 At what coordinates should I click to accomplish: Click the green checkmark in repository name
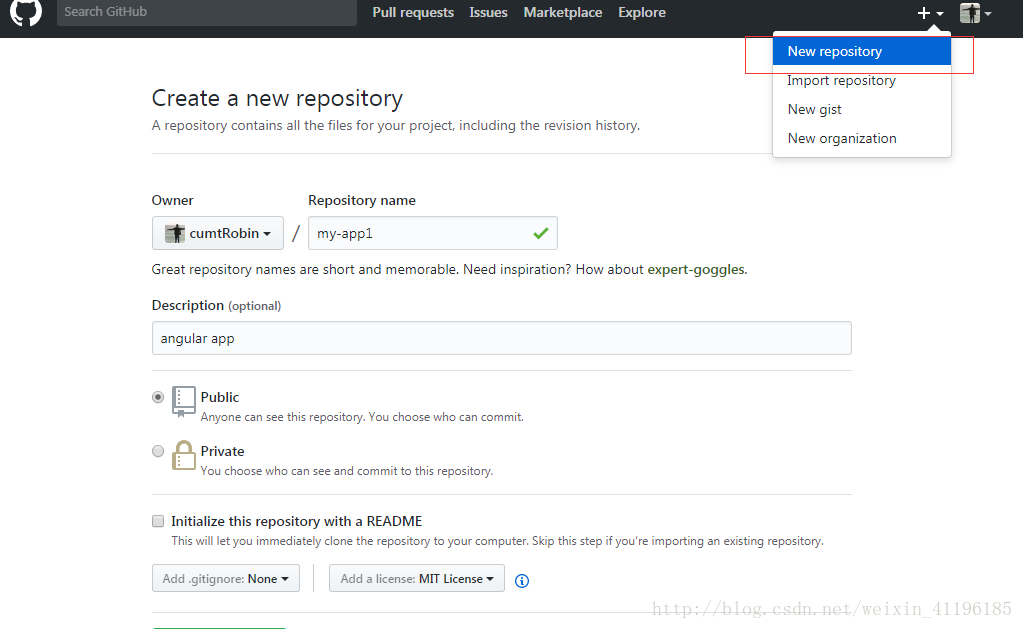(541, 233)
